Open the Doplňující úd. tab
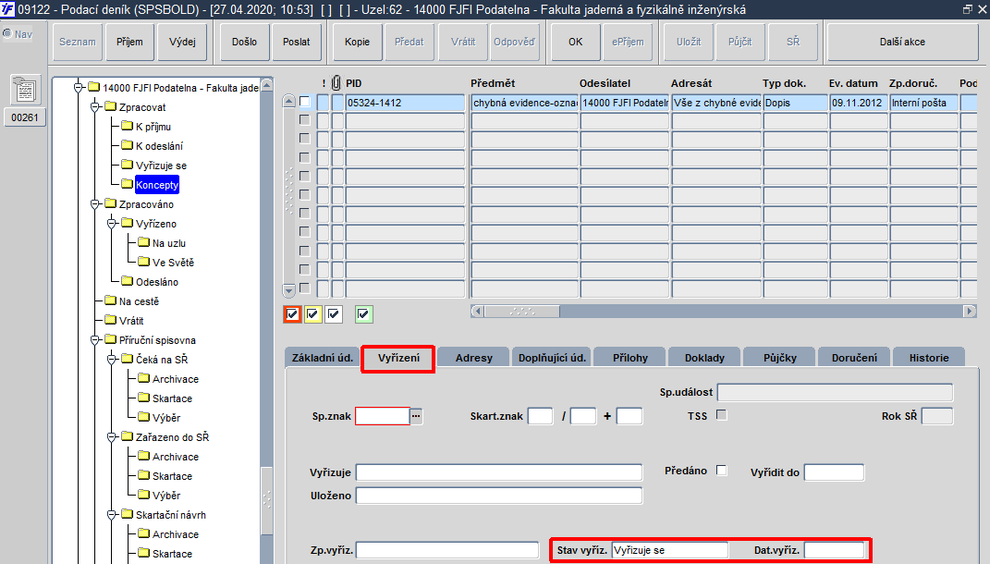The height and width of the screenshot is (564, 990). 552,357
